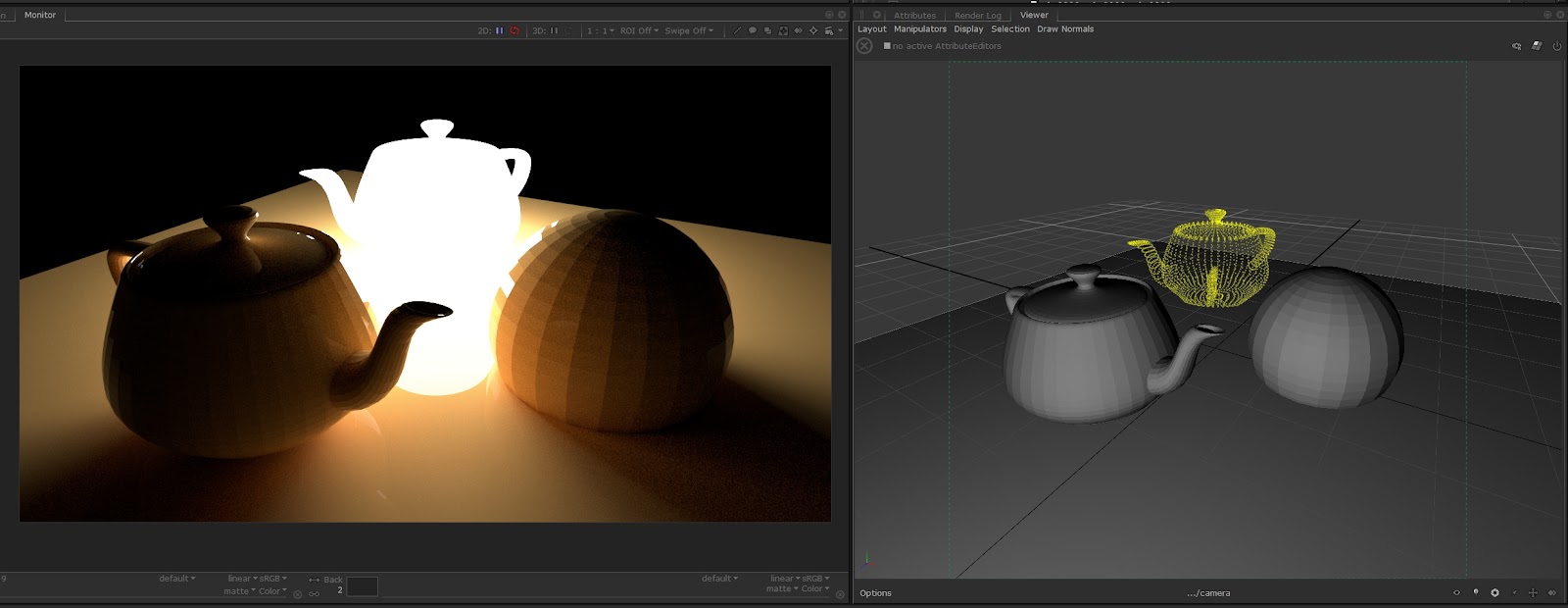Click the red 2D refresh render icon
The height and width of the screenshot is (608, 1568).
(514, 31)
